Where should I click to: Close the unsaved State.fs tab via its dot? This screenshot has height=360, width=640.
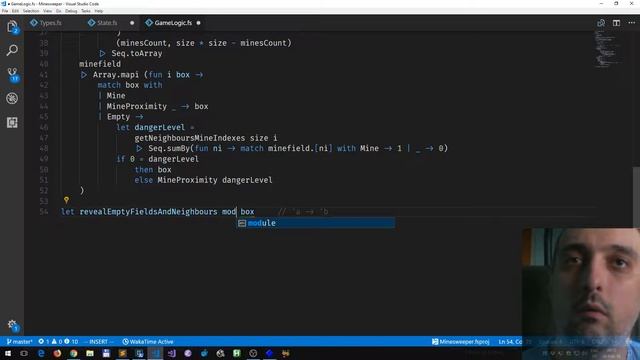132,23
